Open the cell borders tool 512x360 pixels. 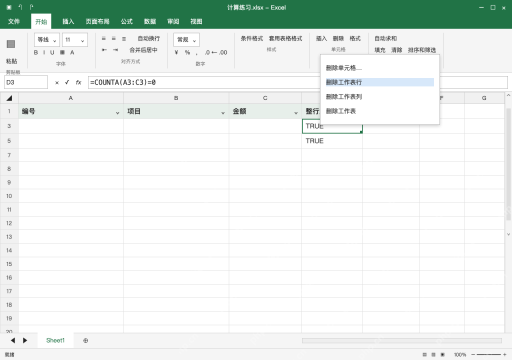[62, 52]
